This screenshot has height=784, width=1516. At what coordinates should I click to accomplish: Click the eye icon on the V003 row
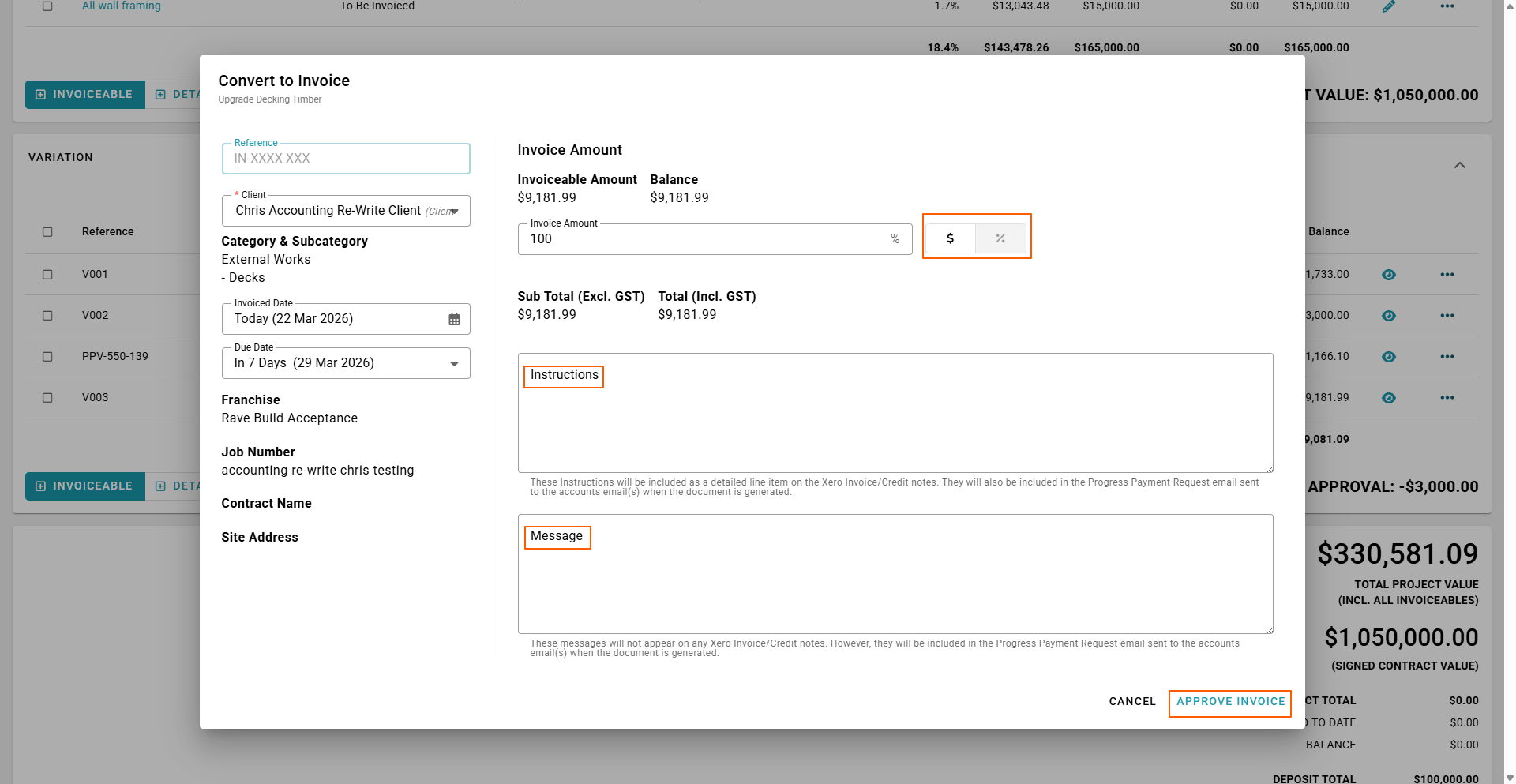[x=1389, y=398]
